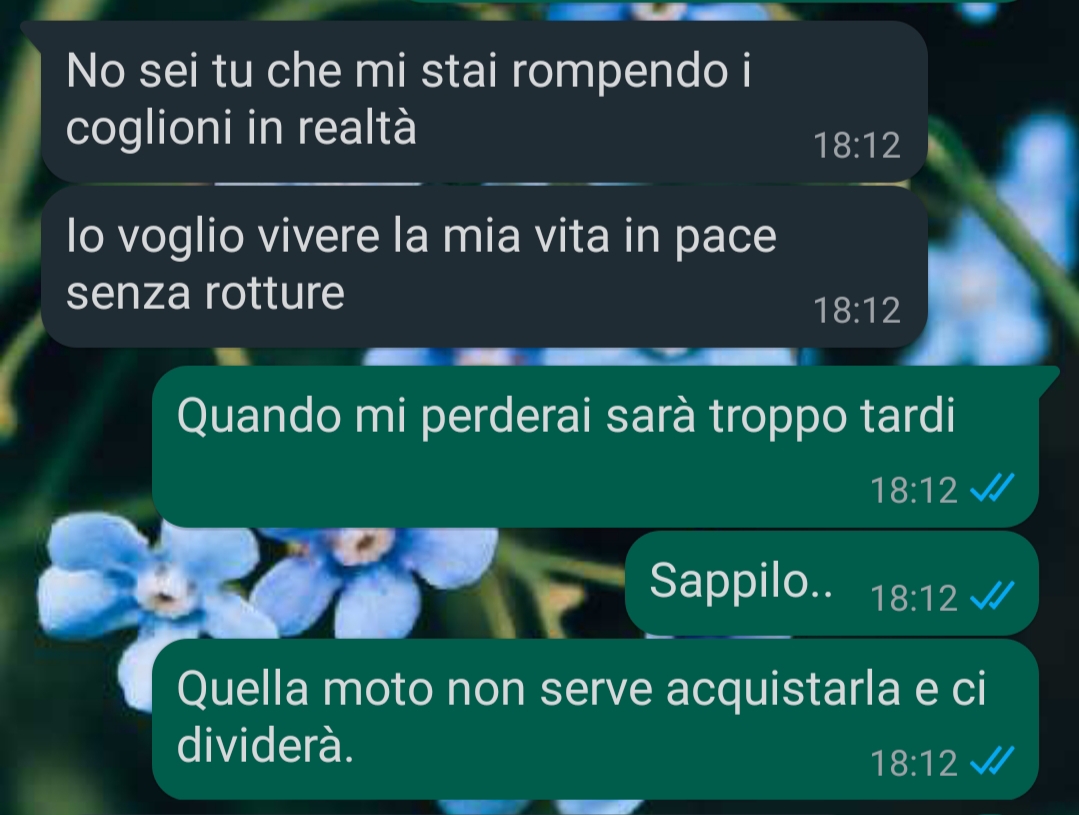1079x815 pixels.
Task: Click the 18:12 timestamp on the first received message
Action: (857, 145)
